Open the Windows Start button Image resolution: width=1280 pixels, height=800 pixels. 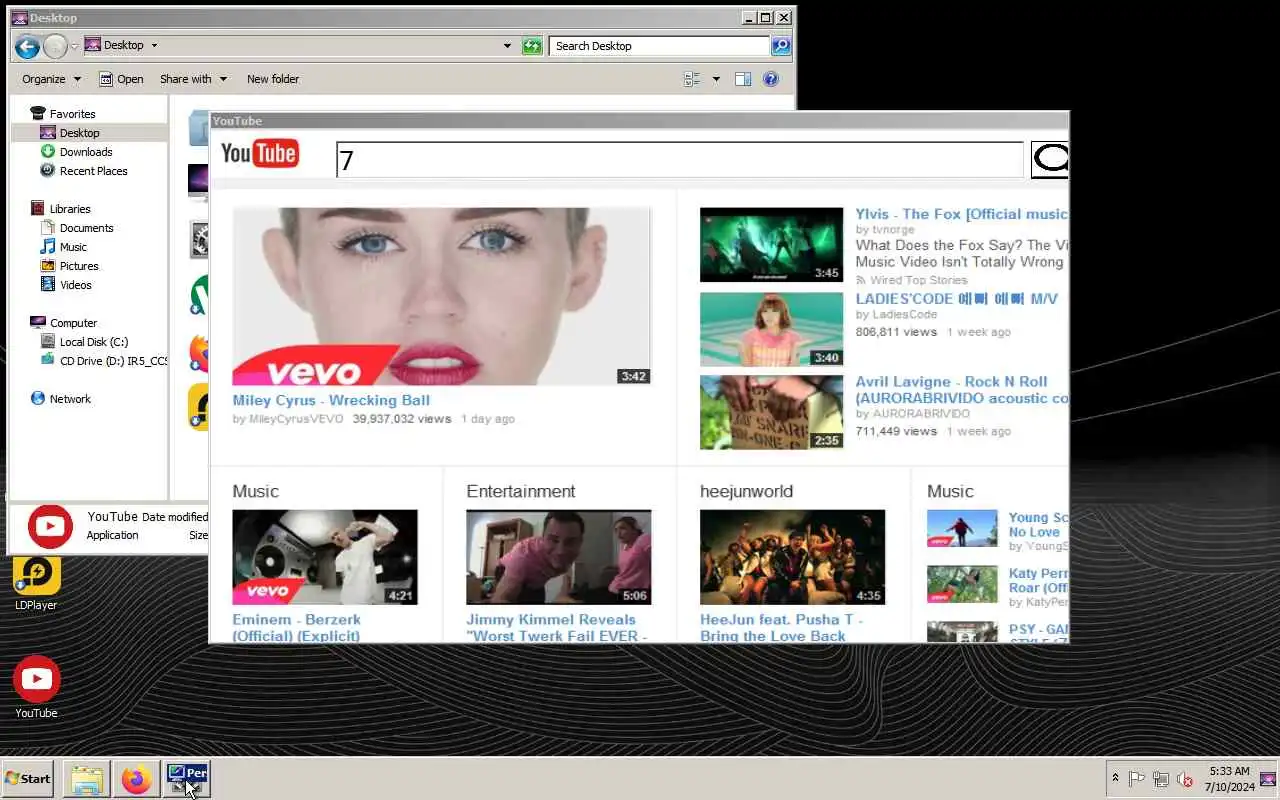[x=27, y=778]
